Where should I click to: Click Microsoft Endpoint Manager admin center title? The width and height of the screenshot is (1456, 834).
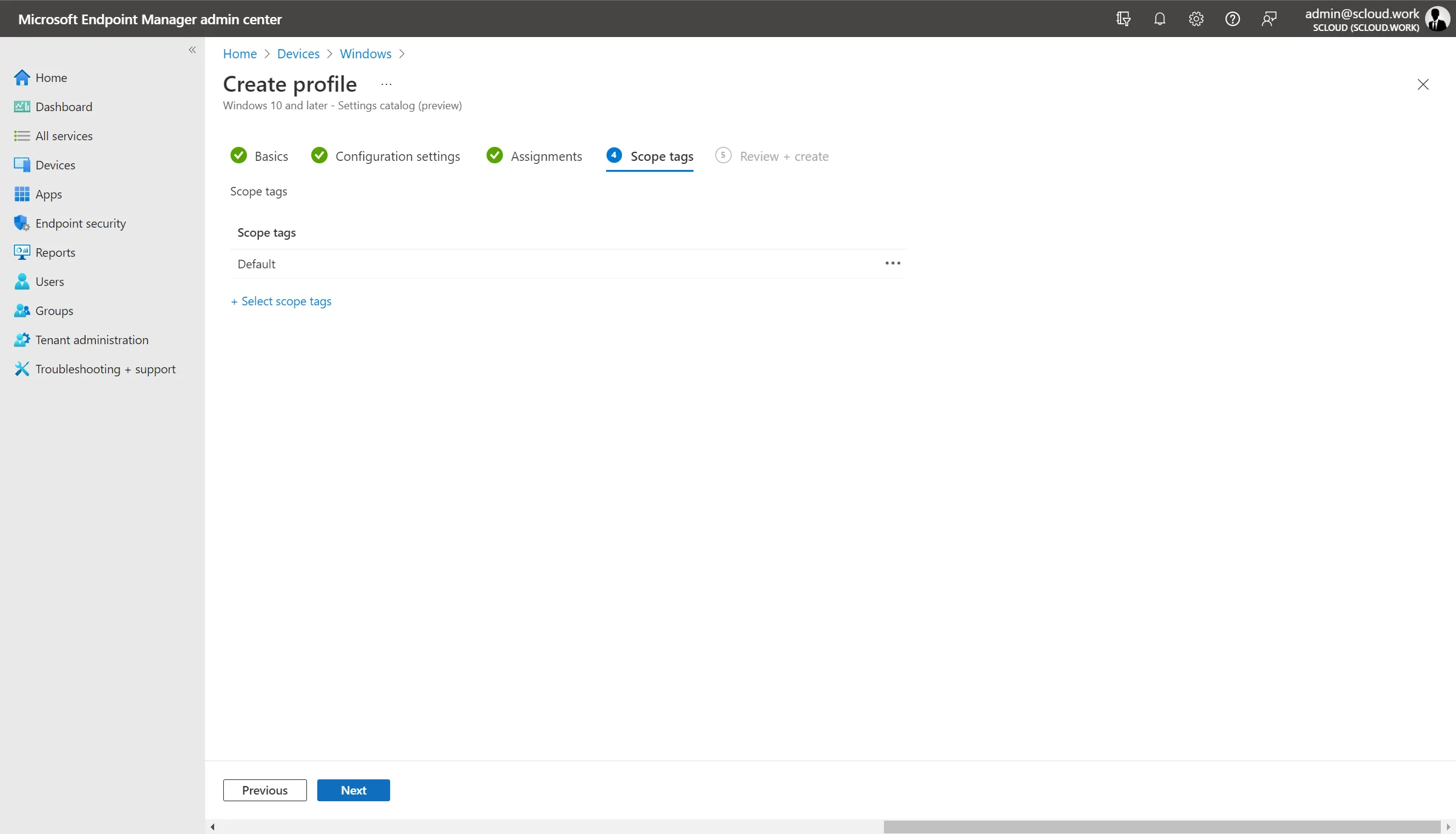point(150,19)
